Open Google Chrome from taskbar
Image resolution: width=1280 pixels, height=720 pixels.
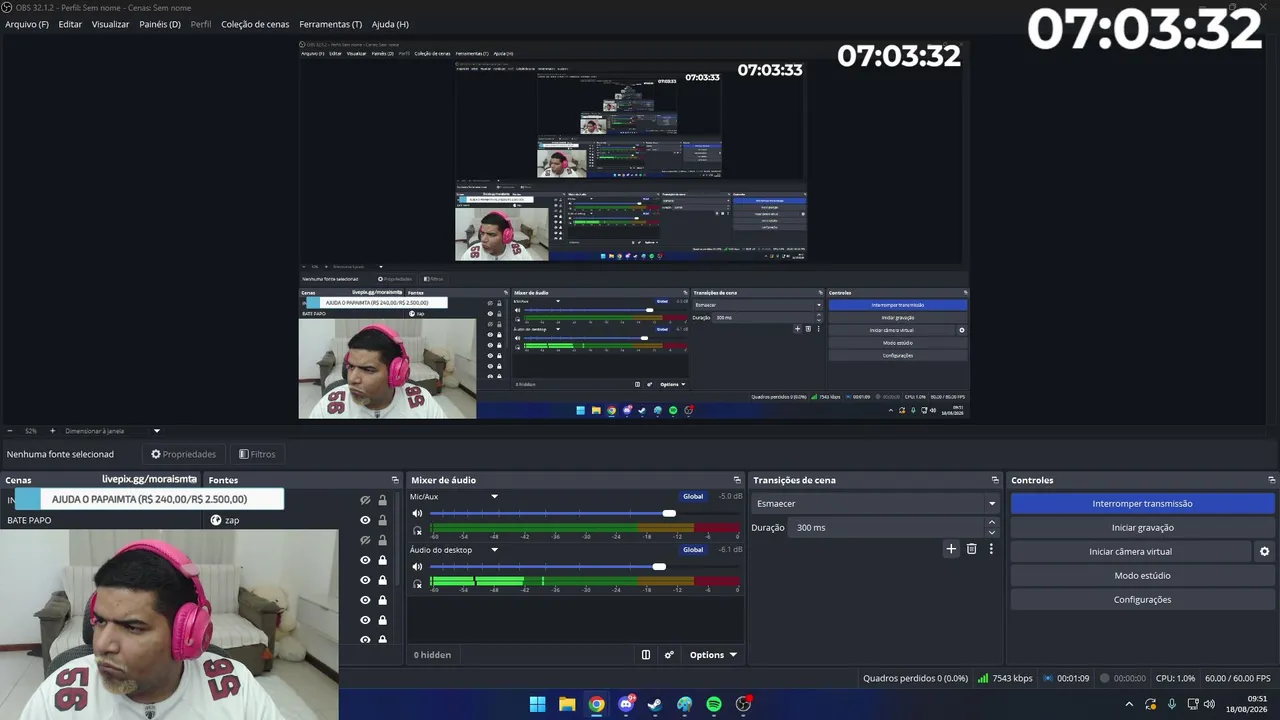click(596, 704)
